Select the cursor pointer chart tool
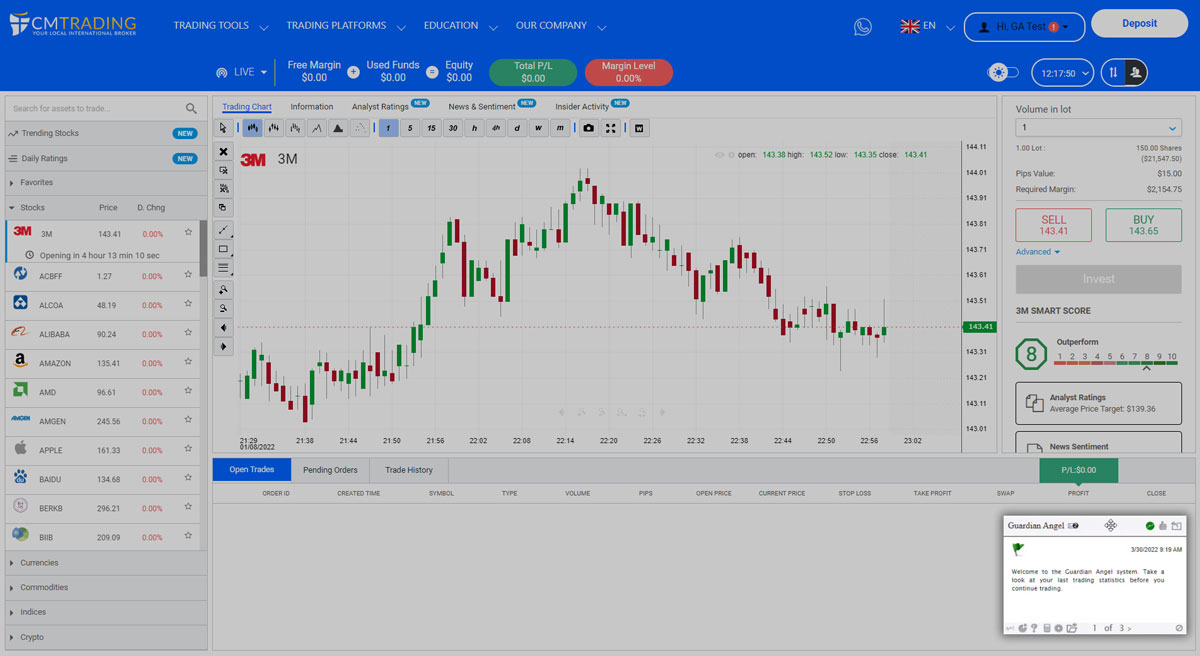1200x656 pixels. (224, 128)
